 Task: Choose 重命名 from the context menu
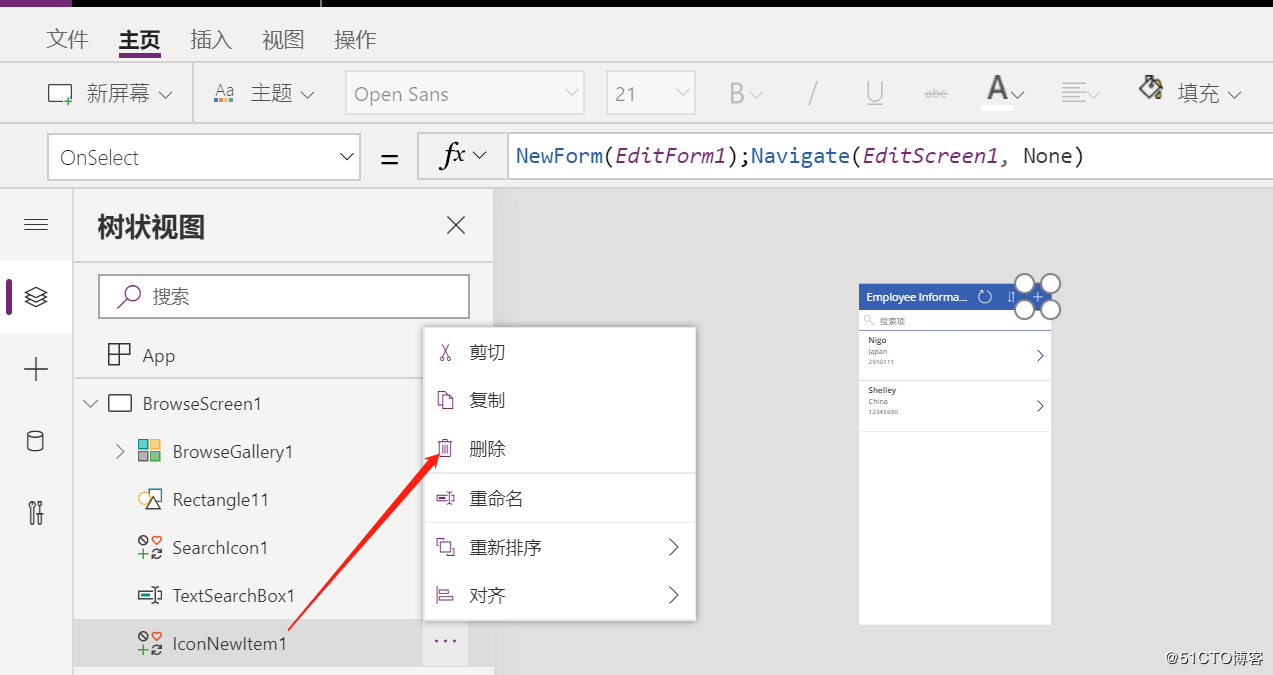coord(560,498)
